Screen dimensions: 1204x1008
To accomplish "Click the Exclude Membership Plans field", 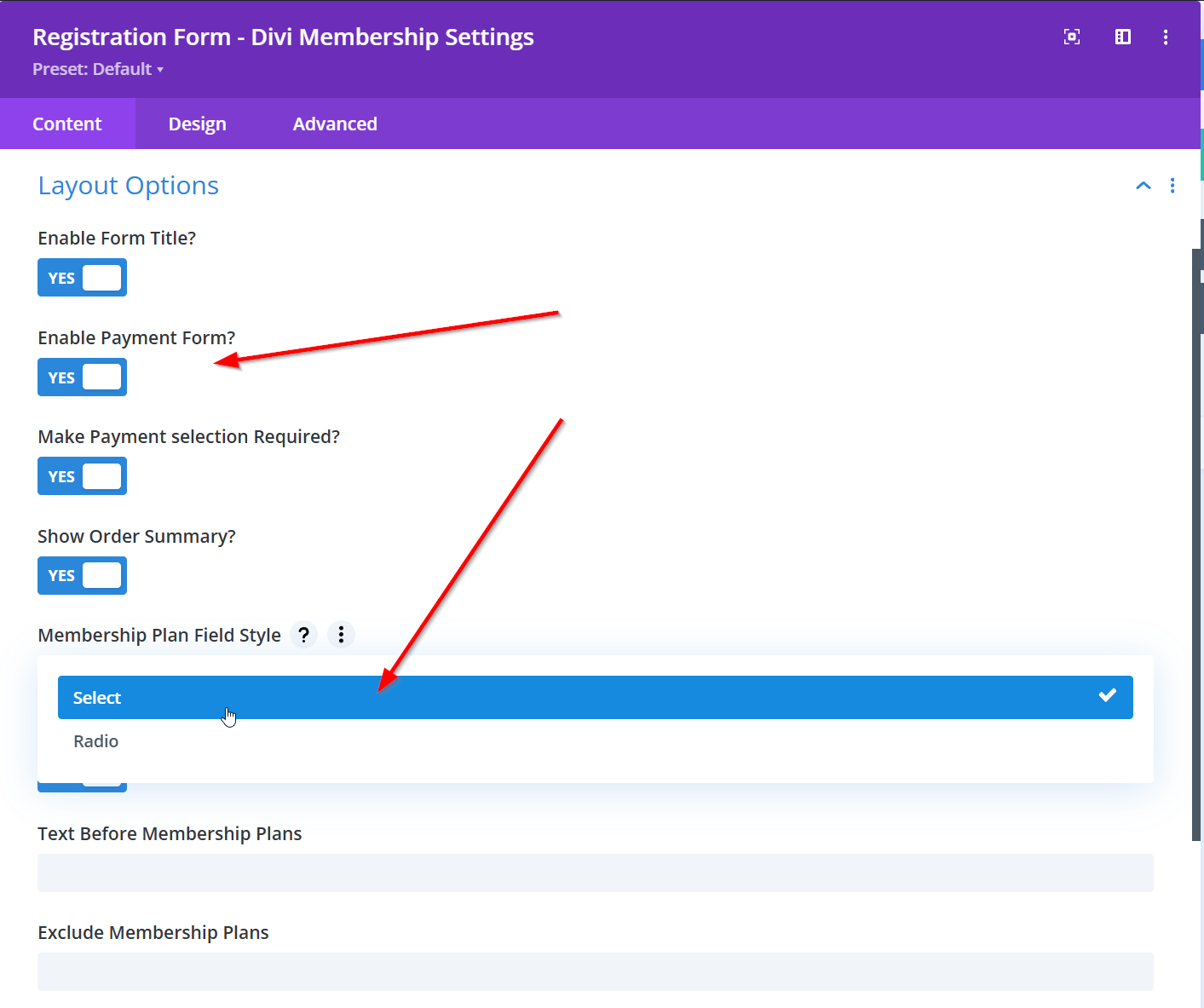I will [x=595, y=971].
